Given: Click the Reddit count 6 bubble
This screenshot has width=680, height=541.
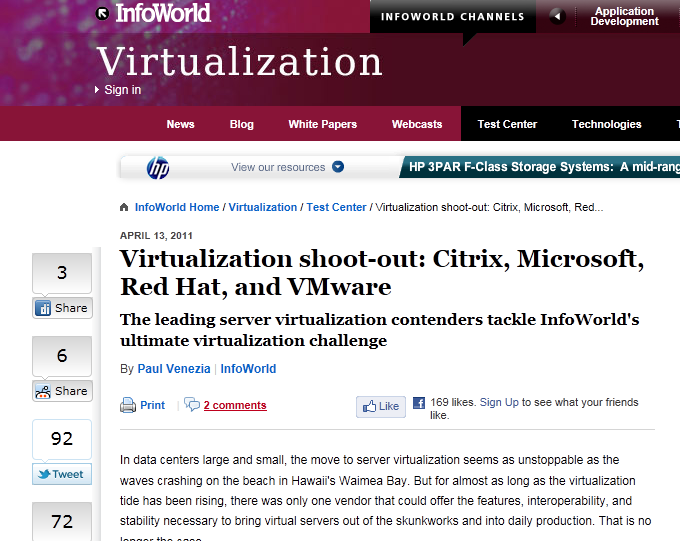Looking at the screenshot, I should 62,356.
